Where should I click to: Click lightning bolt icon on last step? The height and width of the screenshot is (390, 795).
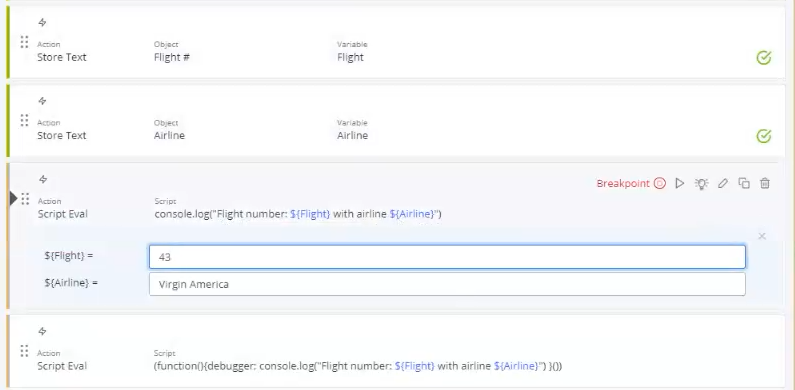click(x=43, y=331)
